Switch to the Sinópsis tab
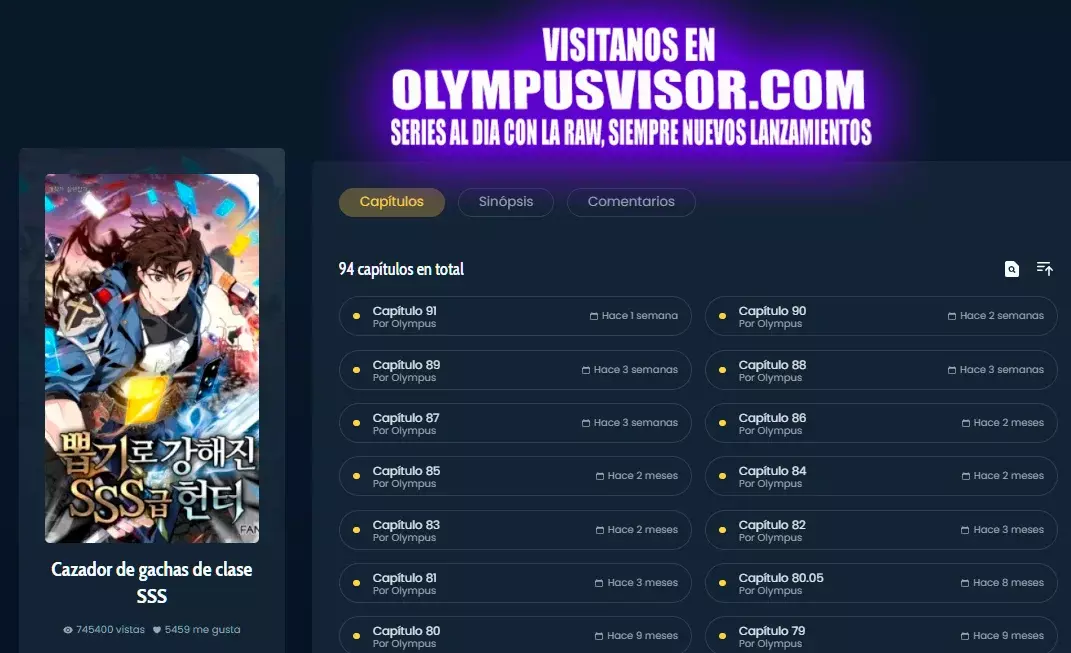1071x653 pixels. (505, 202)
